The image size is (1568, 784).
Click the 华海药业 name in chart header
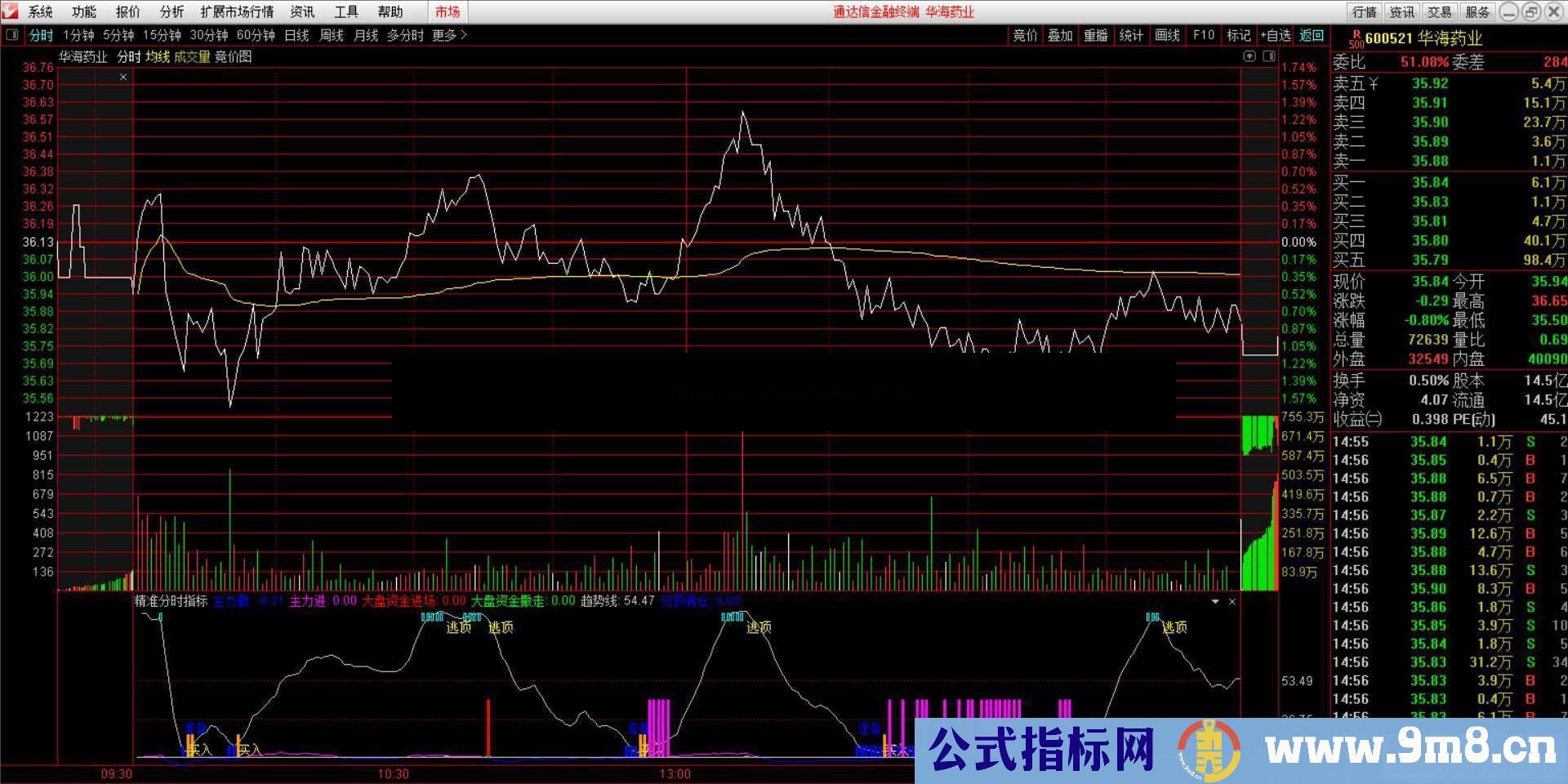pos(82,56)
